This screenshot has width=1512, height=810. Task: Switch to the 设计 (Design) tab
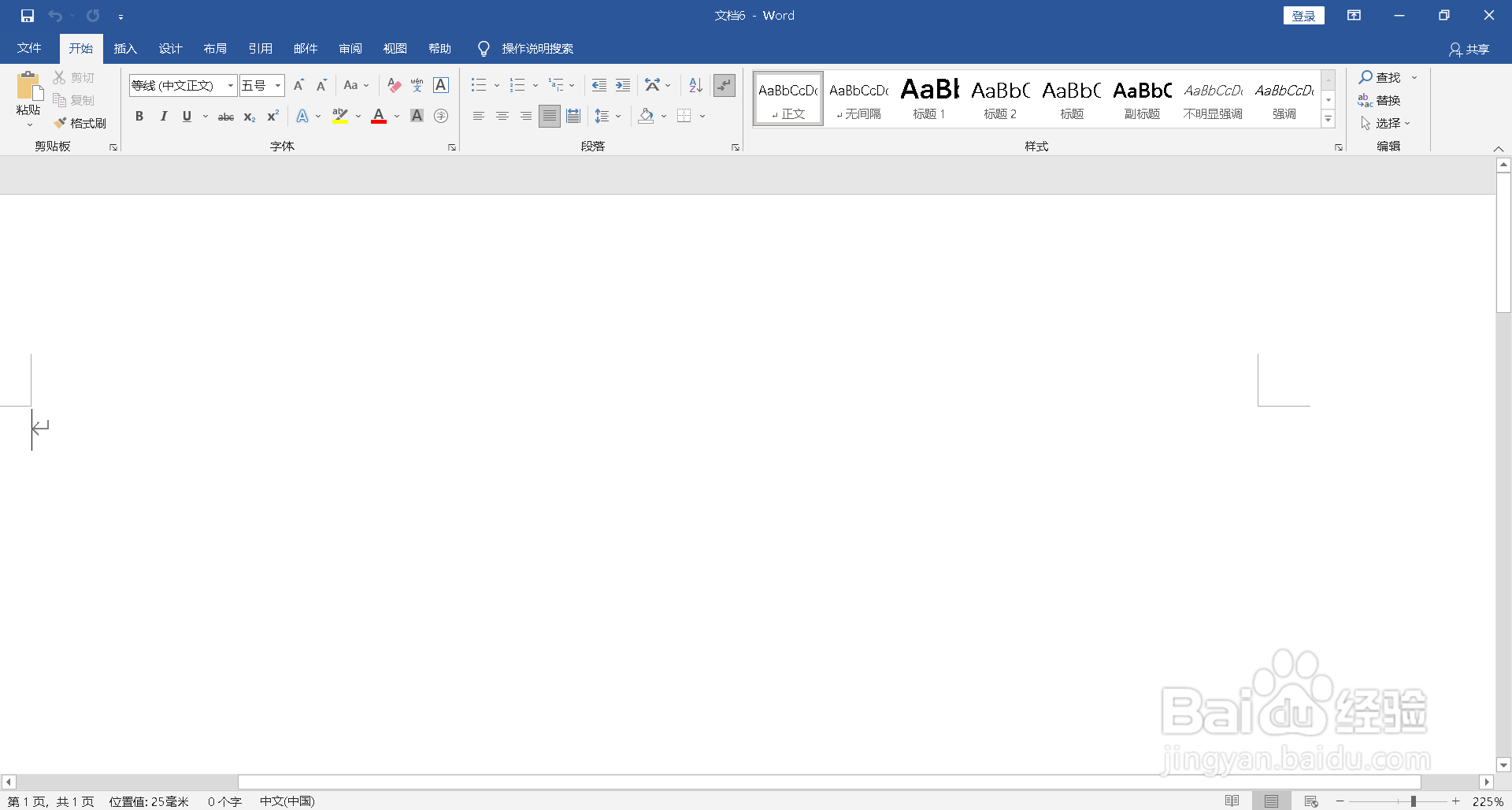170,49
